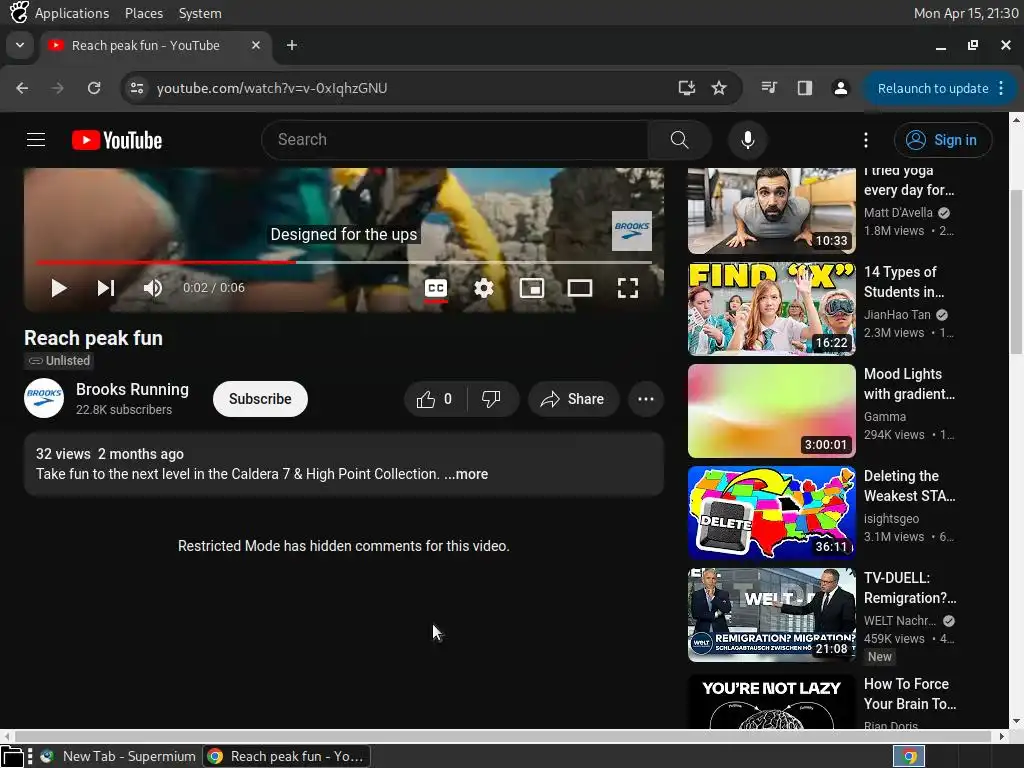The height and width of the screenshot is (768, 1024).
Task: Open media controls icon in toolbar
Action: coord(769,88)
